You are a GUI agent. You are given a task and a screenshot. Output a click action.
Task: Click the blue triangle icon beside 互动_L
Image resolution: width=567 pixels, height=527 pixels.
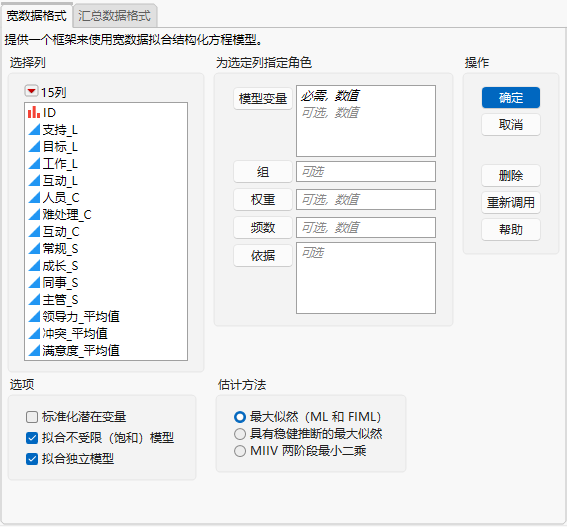coord(34,180)
